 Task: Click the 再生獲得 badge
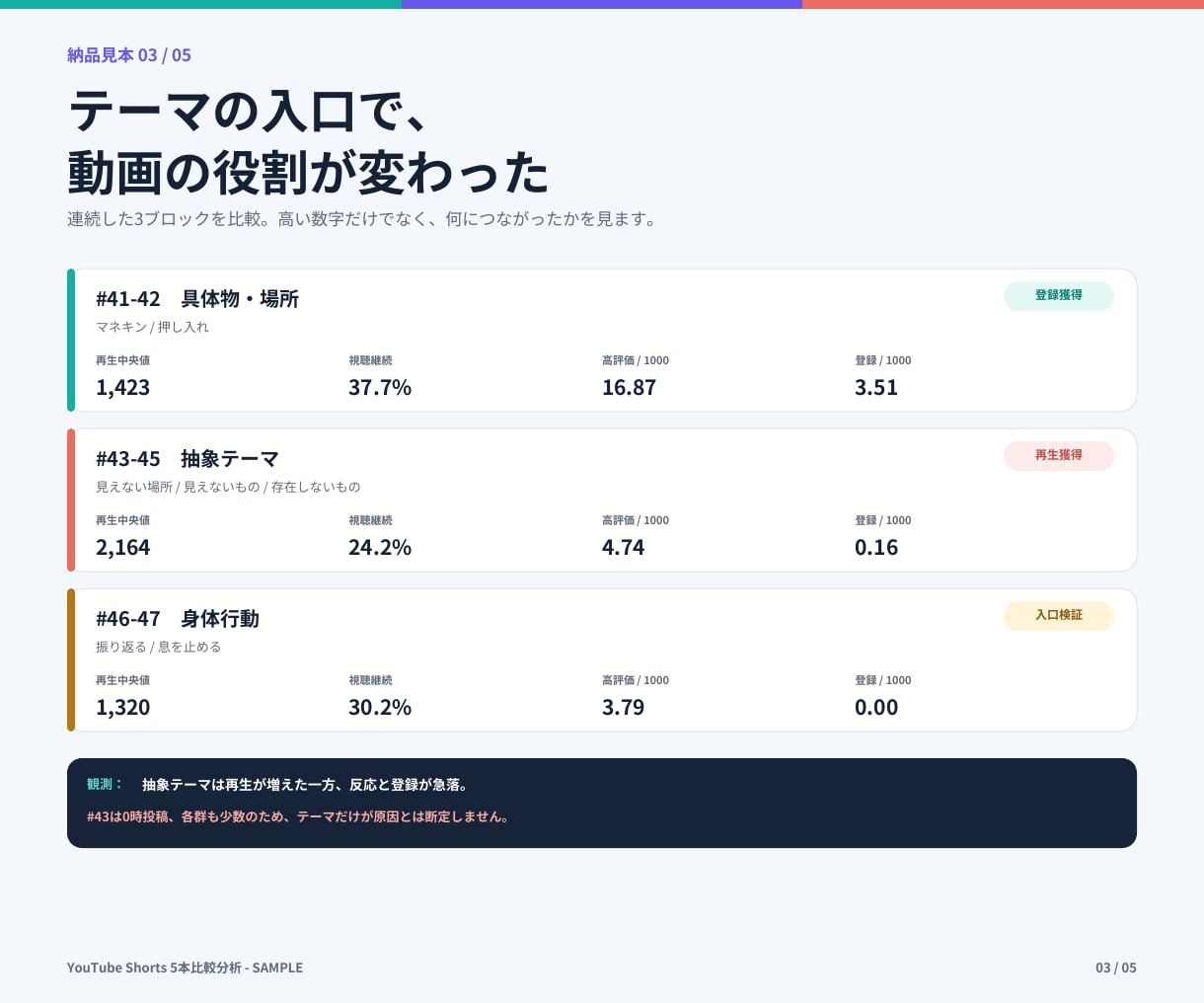click(x=1058, y=456)
